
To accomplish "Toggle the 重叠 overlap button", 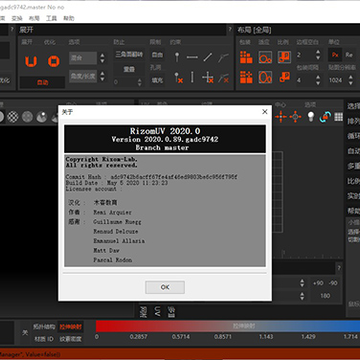I will (x=129, y=69).
